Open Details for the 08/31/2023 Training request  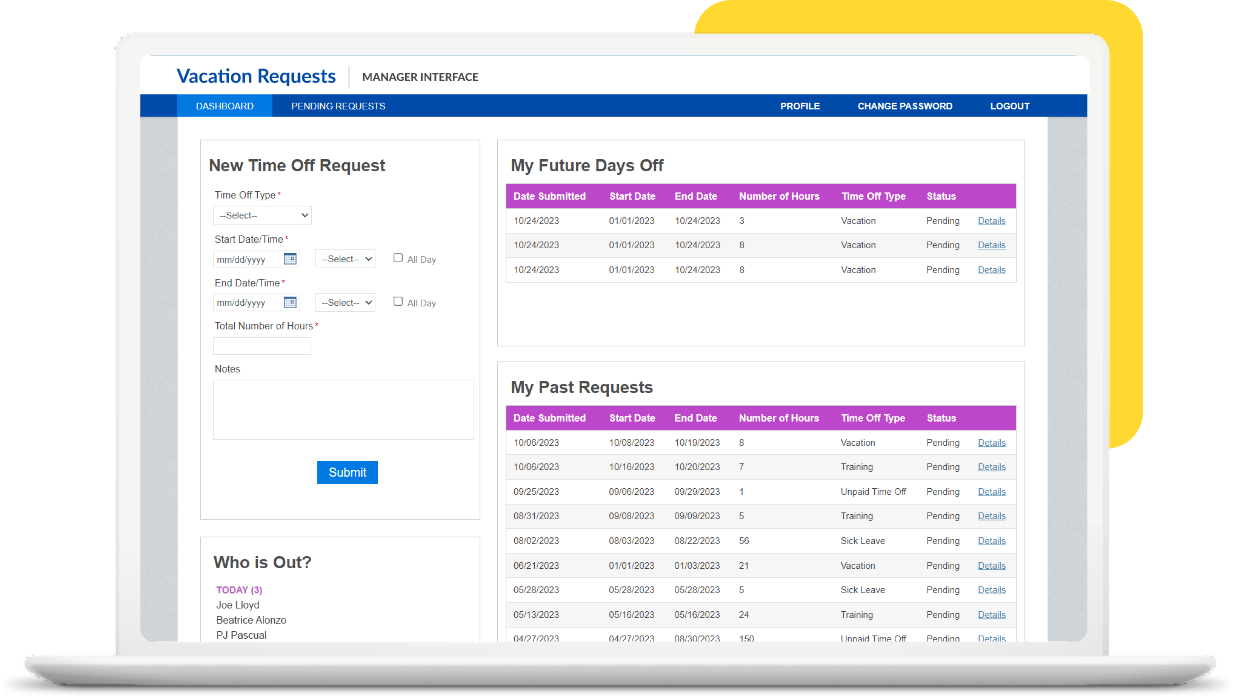(992, 516)
